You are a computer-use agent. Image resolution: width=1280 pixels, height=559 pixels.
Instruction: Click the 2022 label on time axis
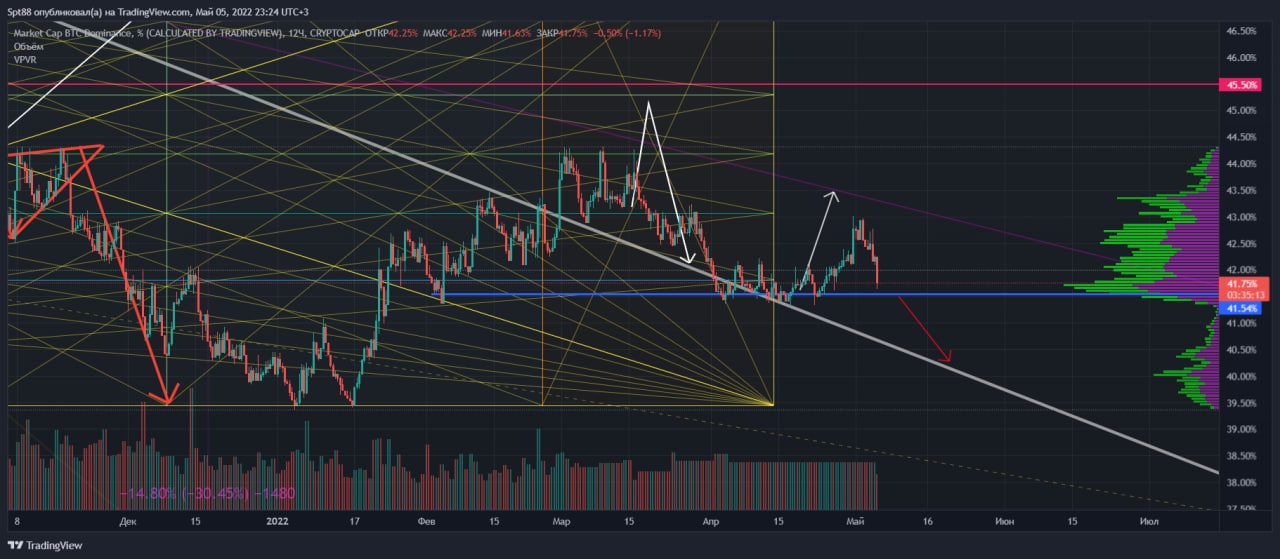click(278, 521)
